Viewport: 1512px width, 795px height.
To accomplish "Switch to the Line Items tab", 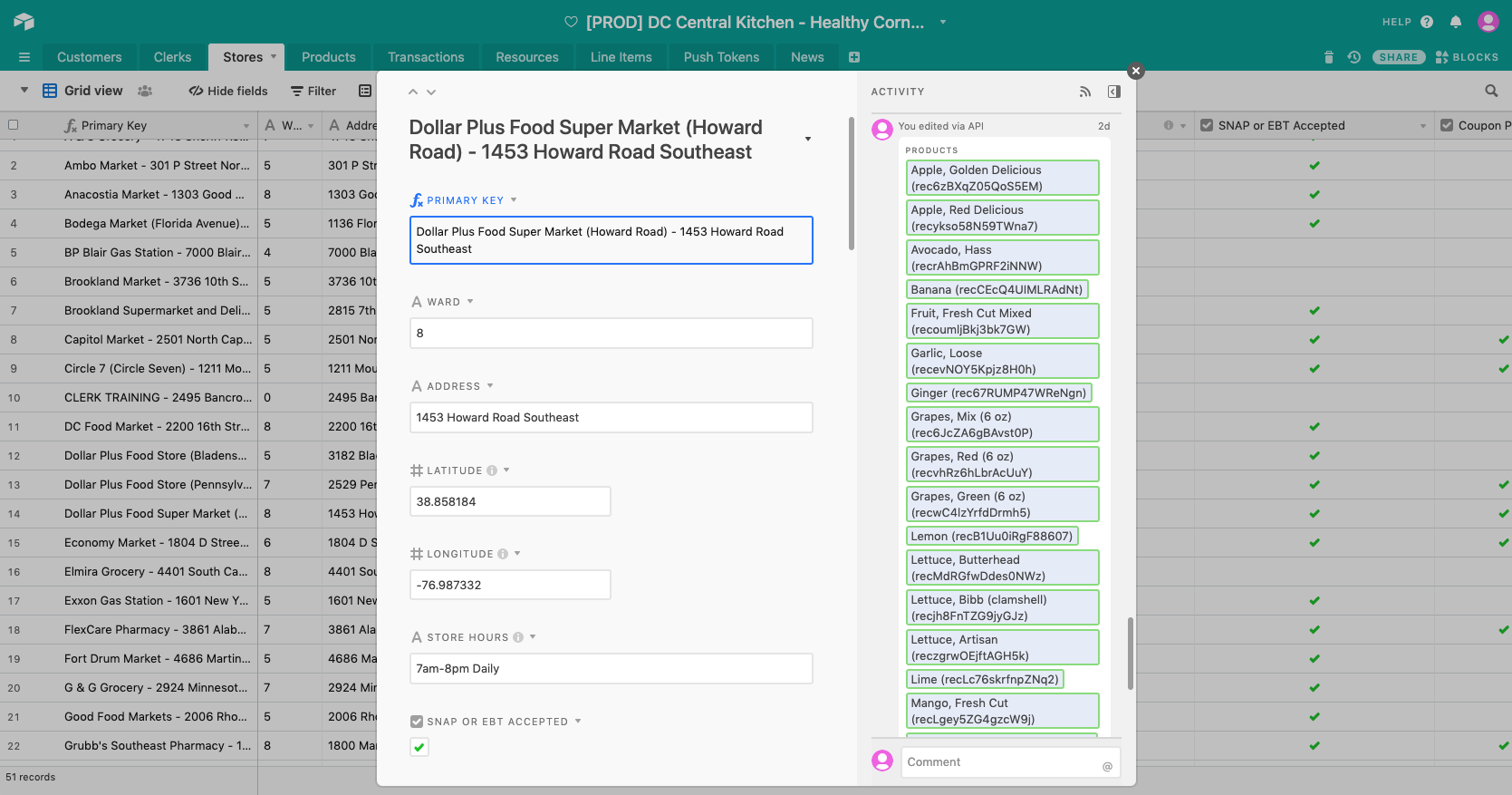I will [x=621, y=57].
